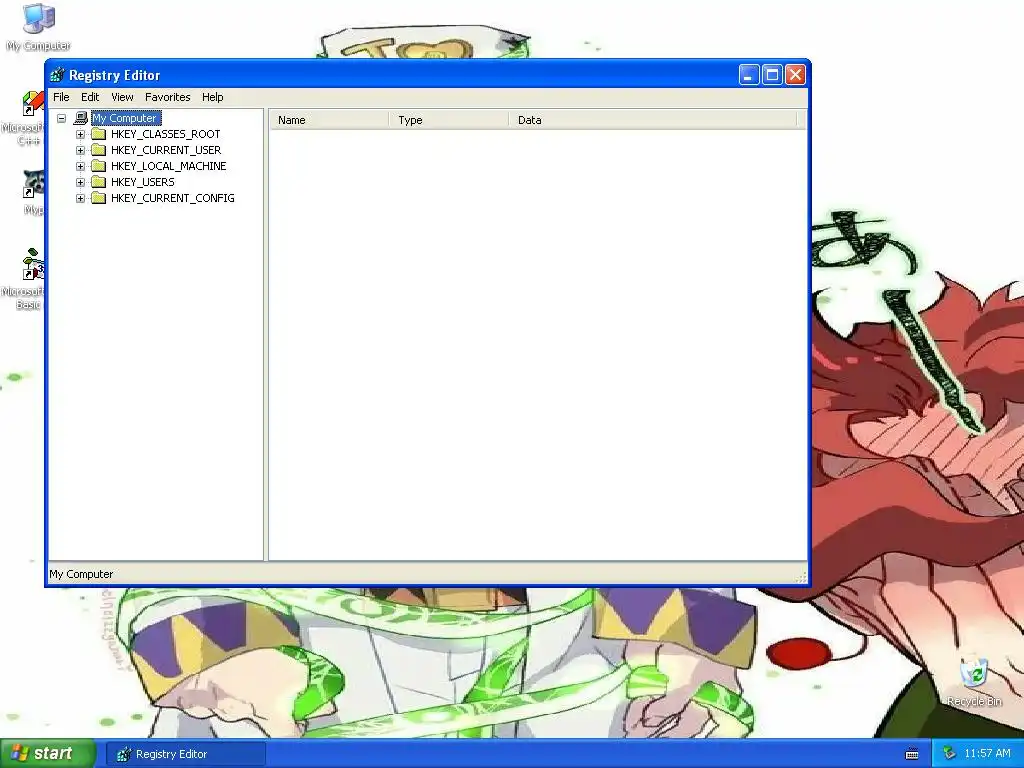1024x768 pixels.
Task: Expand HKEY_LOCAL_MACHINE key
Action: tap(80, 167)
